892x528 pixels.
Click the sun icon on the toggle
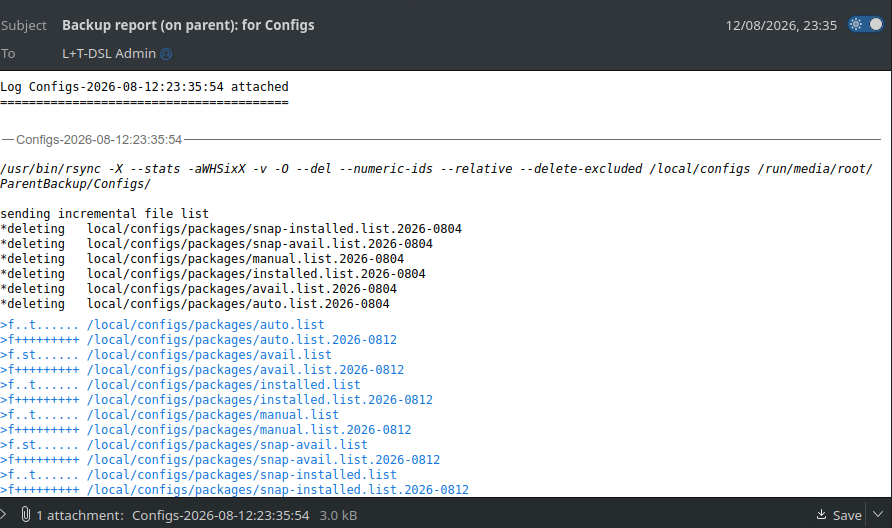click(856, 24)
